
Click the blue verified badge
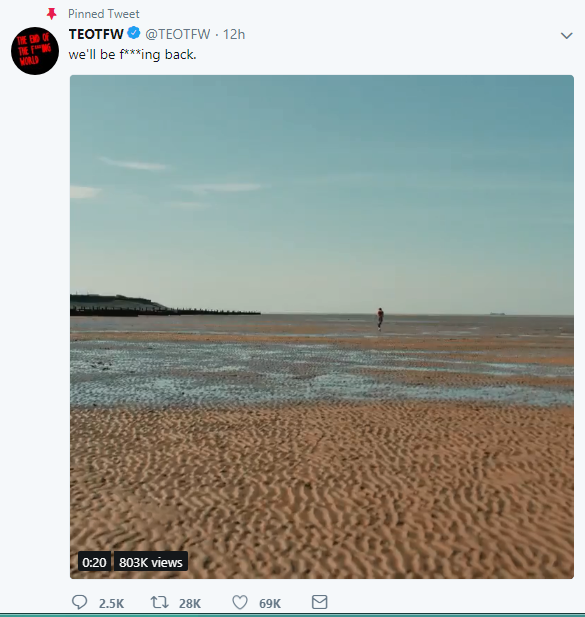point(134,33)
